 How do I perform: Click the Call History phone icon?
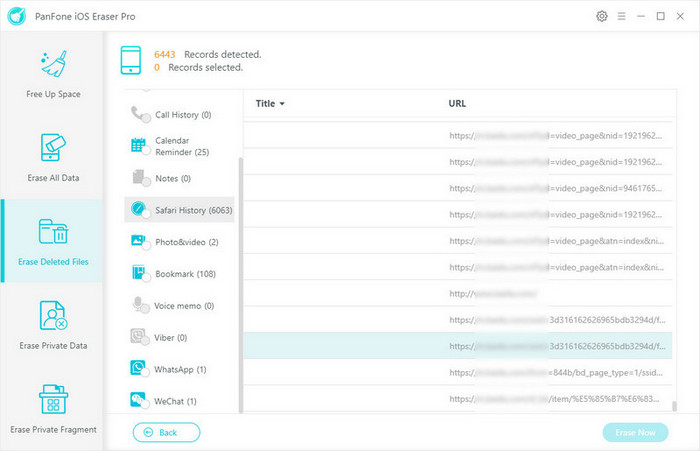tap(140, 114)
